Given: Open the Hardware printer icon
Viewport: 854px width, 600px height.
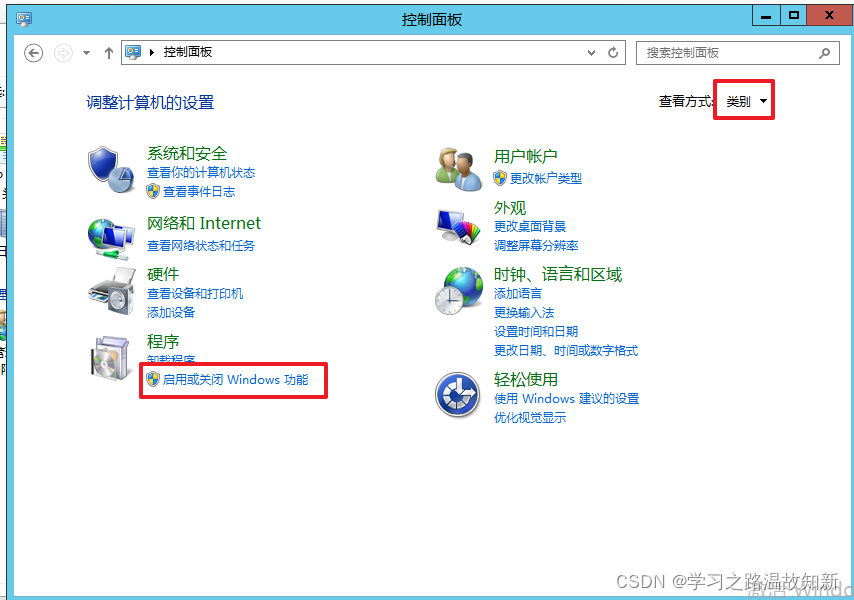Looking at the screenshot, I should click(x=111, y=291).
